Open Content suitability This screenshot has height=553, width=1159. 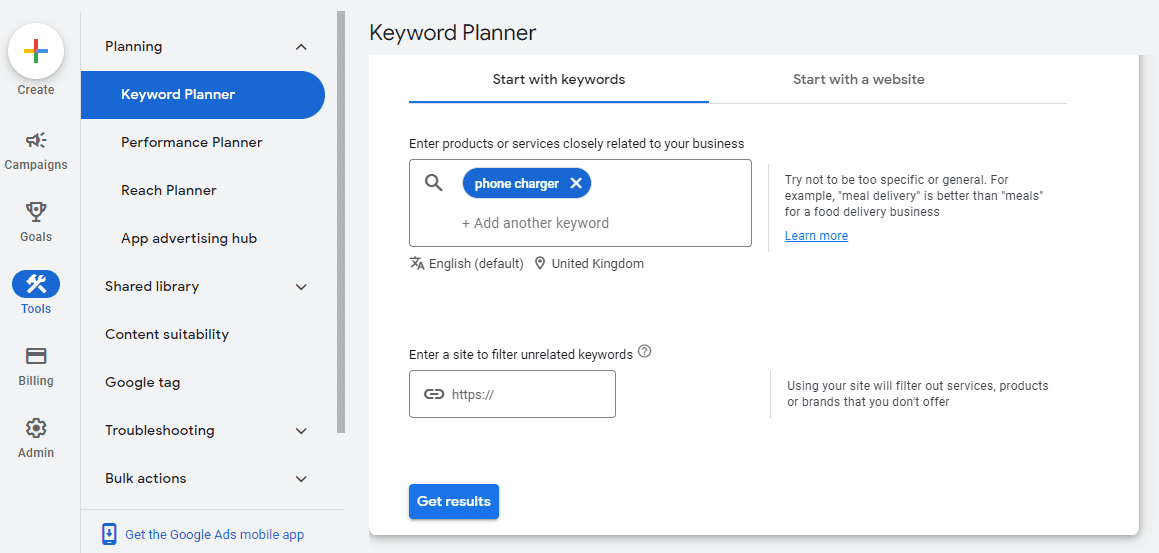167,334
